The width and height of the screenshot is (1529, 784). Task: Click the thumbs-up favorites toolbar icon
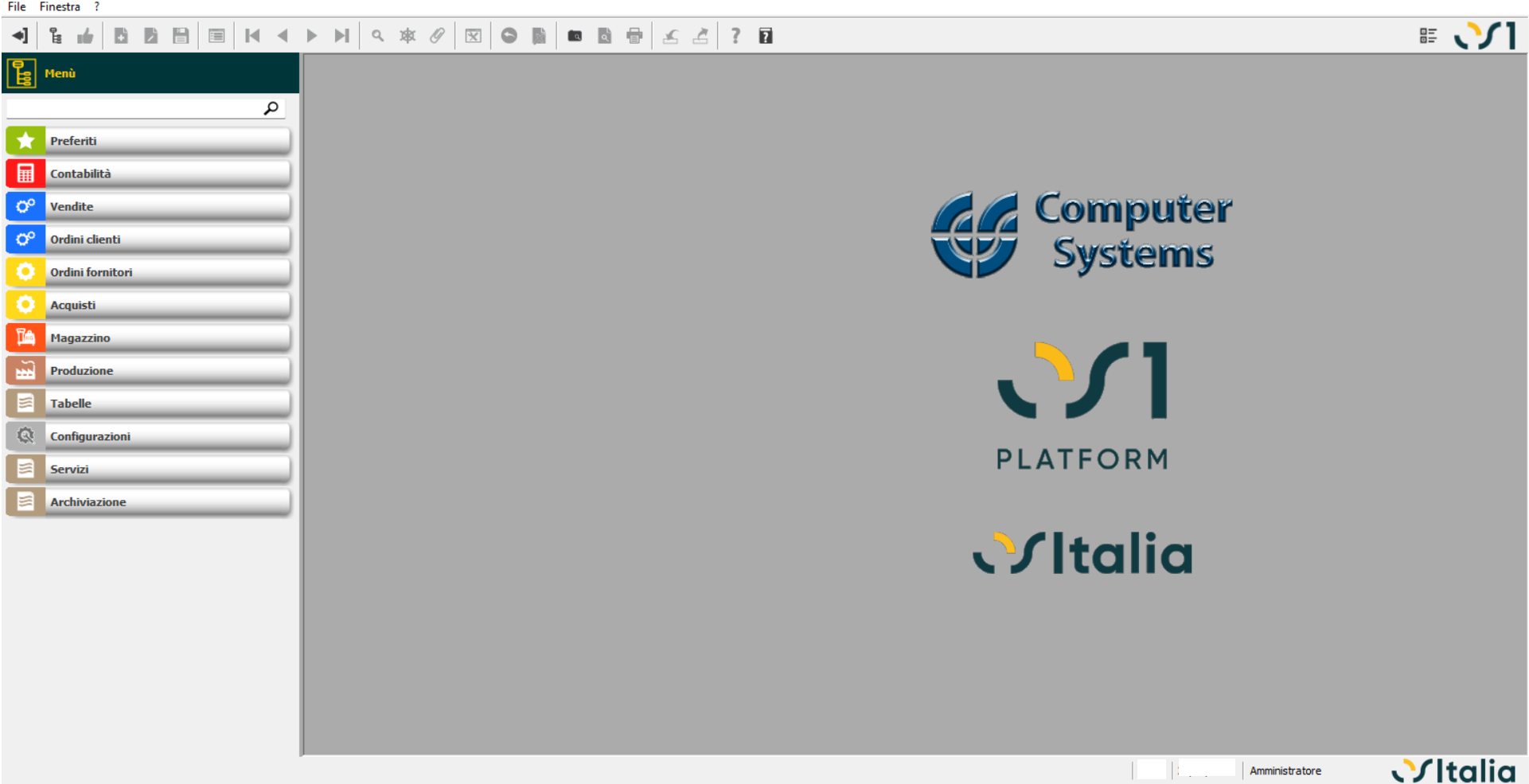pos(85,36)
